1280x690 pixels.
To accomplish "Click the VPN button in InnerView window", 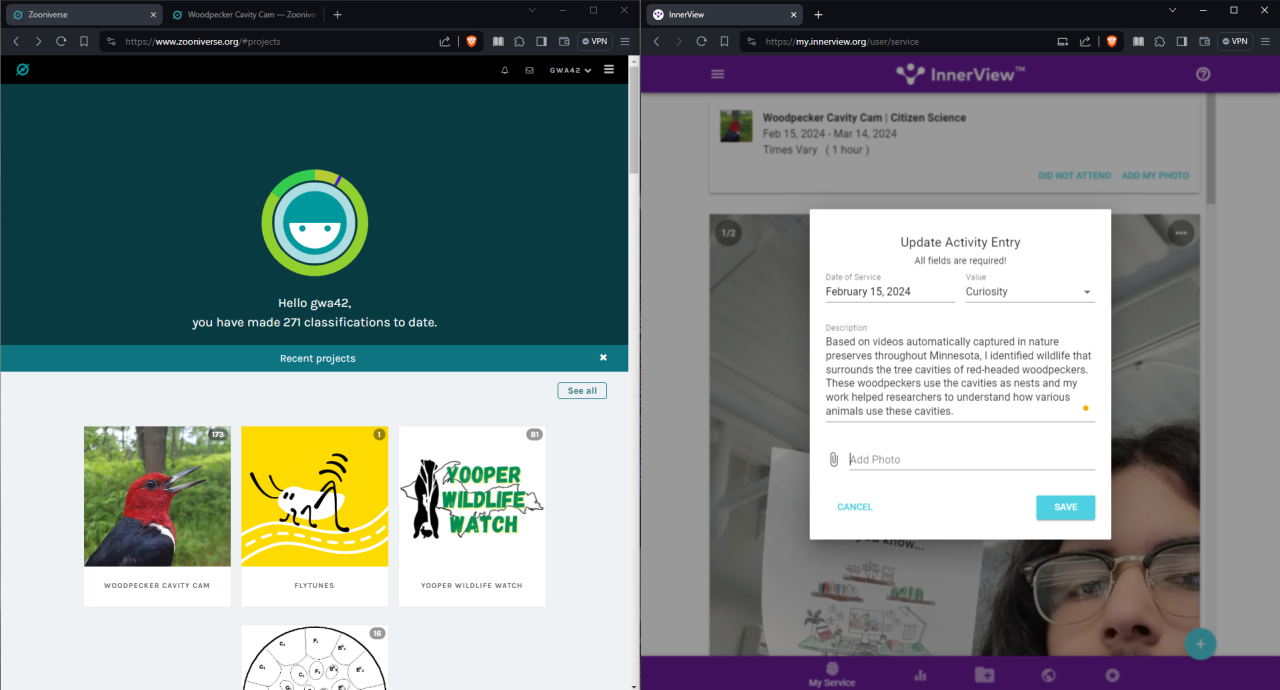I will (x=1234, y=41).
